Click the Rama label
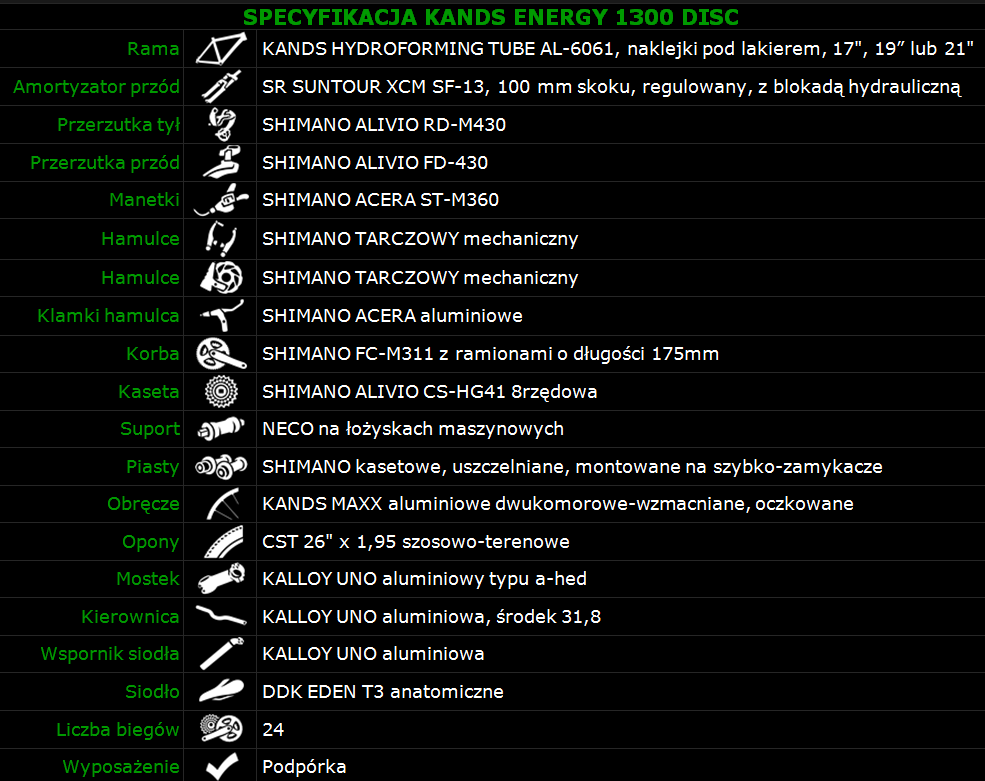Image resolution: width=985 pixels, height=781 pixels. (x=153, y=49)
